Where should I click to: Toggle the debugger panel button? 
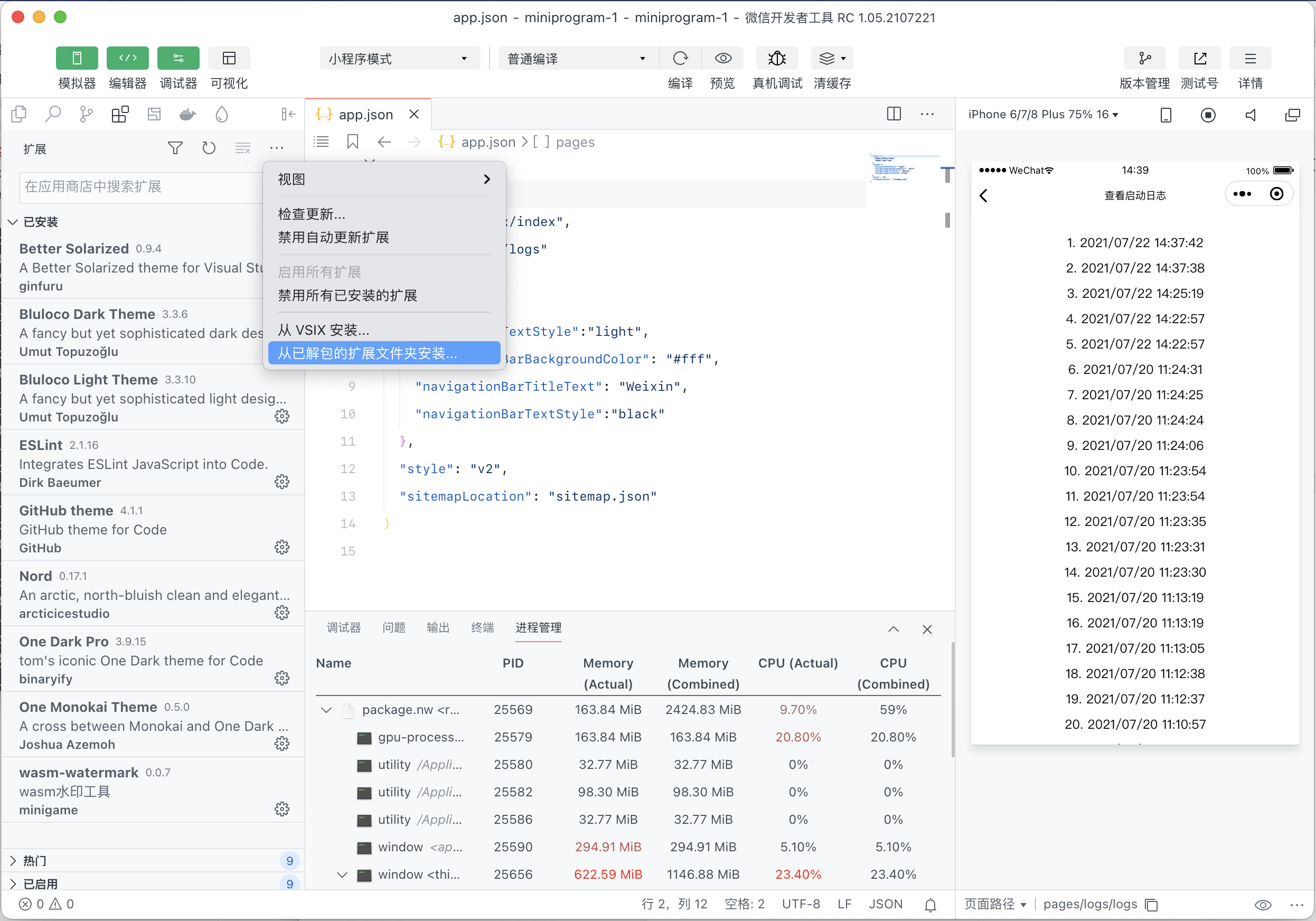point(178,59)
